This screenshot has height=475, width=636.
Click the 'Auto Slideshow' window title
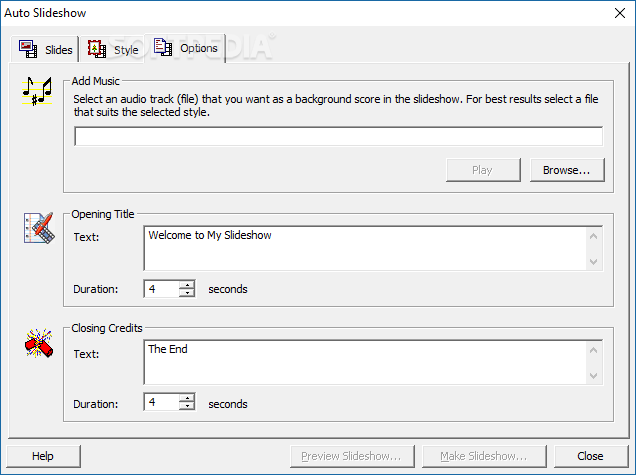point(45,13)
